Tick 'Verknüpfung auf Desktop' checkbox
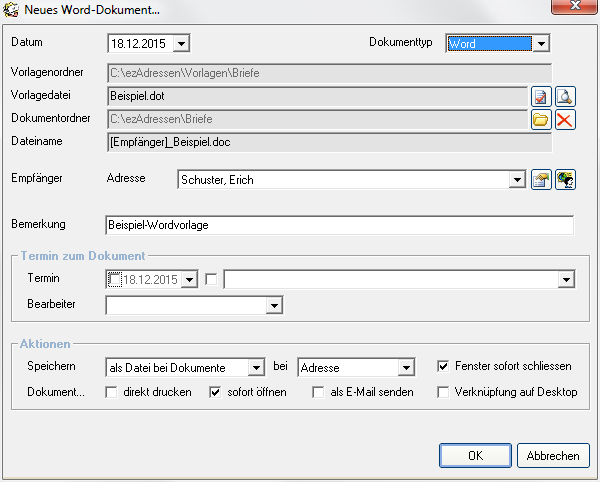 (443, 392)
